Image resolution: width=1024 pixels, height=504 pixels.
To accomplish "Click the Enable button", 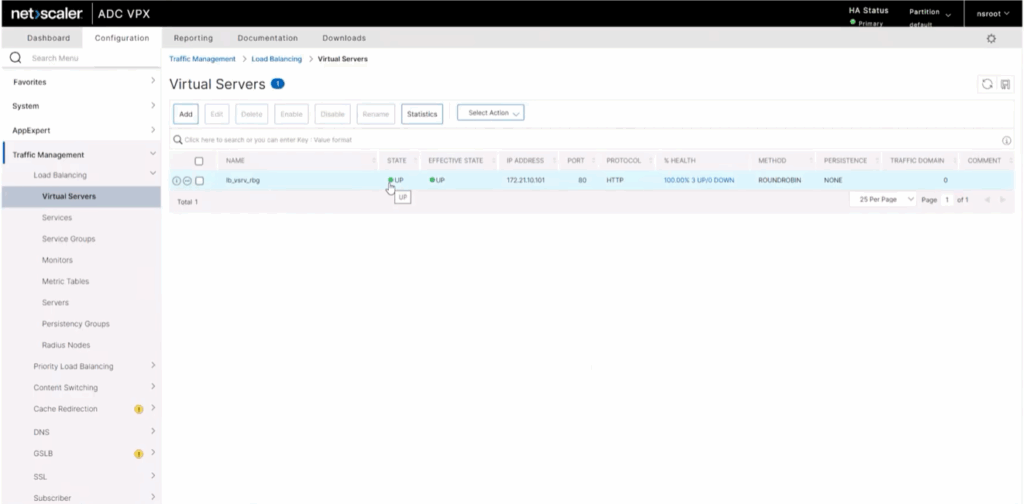I will 291,114.
